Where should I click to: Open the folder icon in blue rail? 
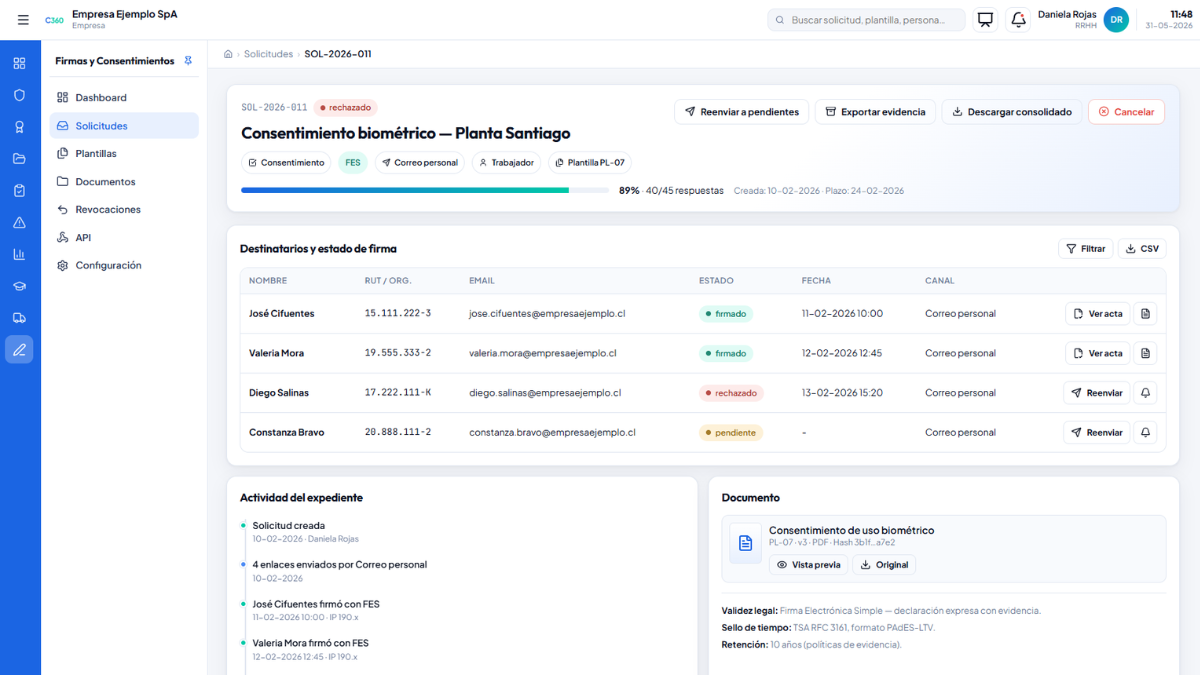(x=19, y=159)
